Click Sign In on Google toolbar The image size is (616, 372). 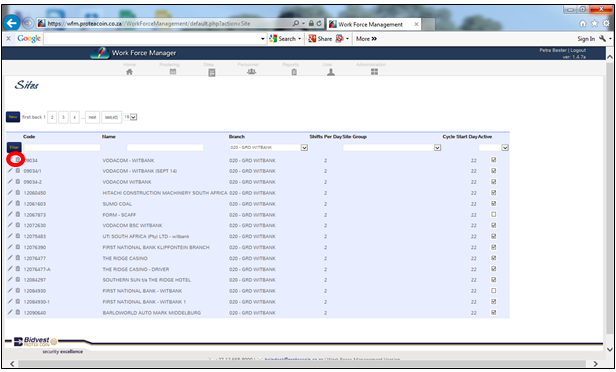point(586,38)
